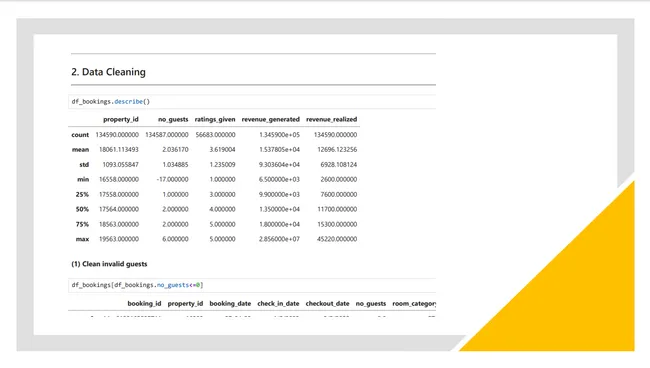Viewport: 650px width, 368px height.
Task: Click the mean value 18061.113493
Action: pyautogui.click(x=119, y=150)
